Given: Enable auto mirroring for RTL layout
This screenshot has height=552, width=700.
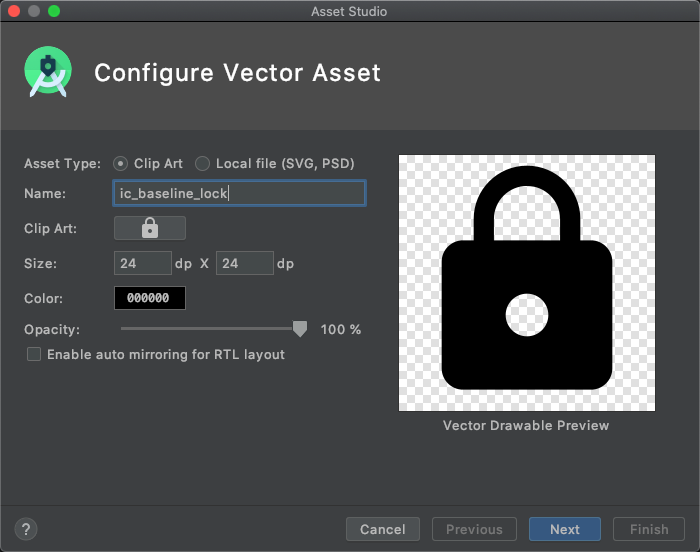Looking at the screenshot, I should (34, 354).
